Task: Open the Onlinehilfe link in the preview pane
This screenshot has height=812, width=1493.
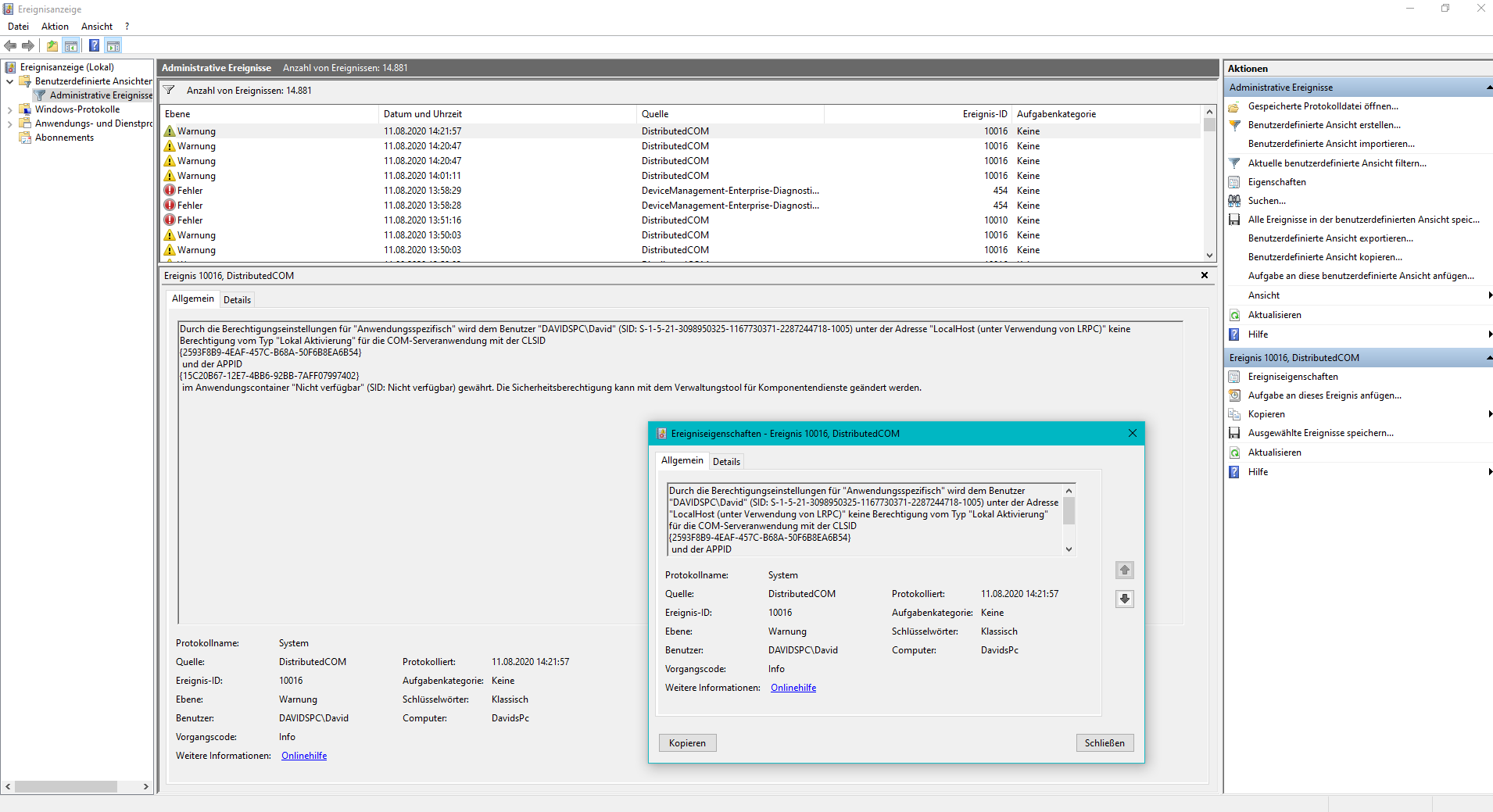Action: [x=304, y=756]
